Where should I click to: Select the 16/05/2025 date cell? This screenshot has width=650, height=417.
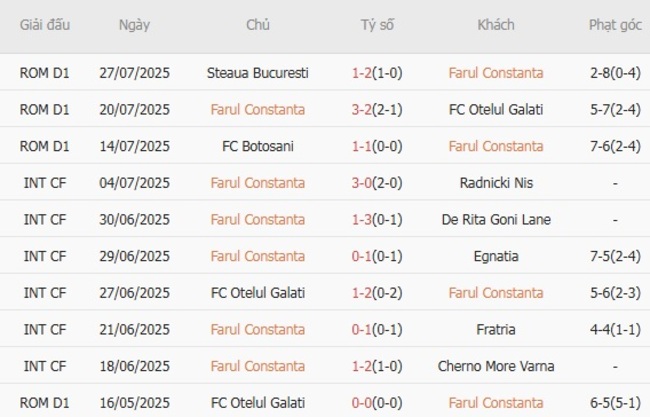click(134, 403)
